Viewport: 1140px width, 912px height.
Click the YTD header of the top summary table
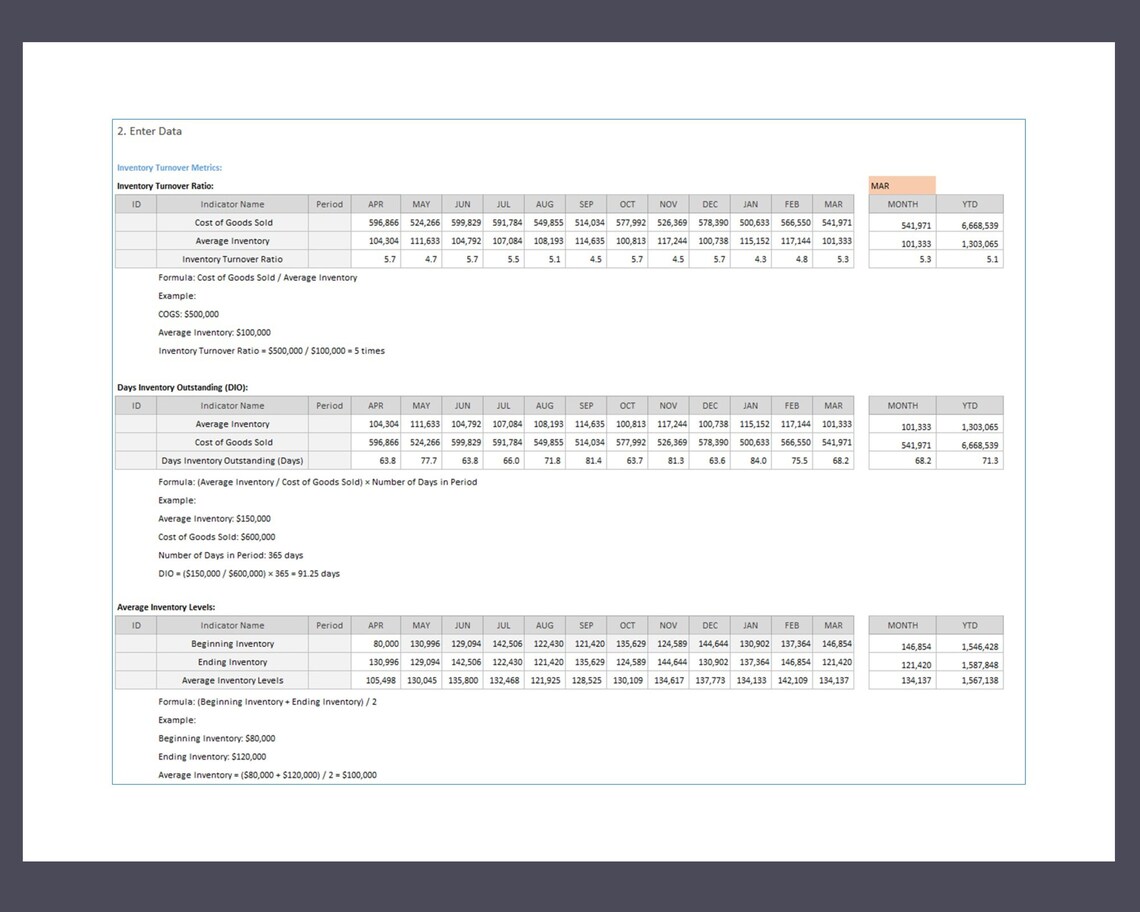tap(968, 204)
